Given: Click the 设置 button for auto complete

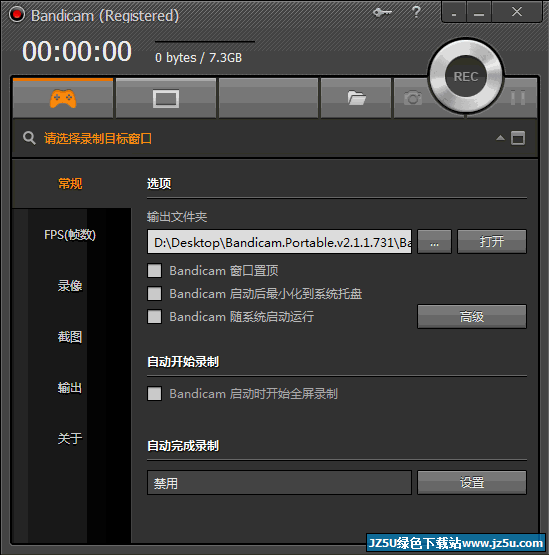Looking at the screenshot, I should (x=472, y=482).
